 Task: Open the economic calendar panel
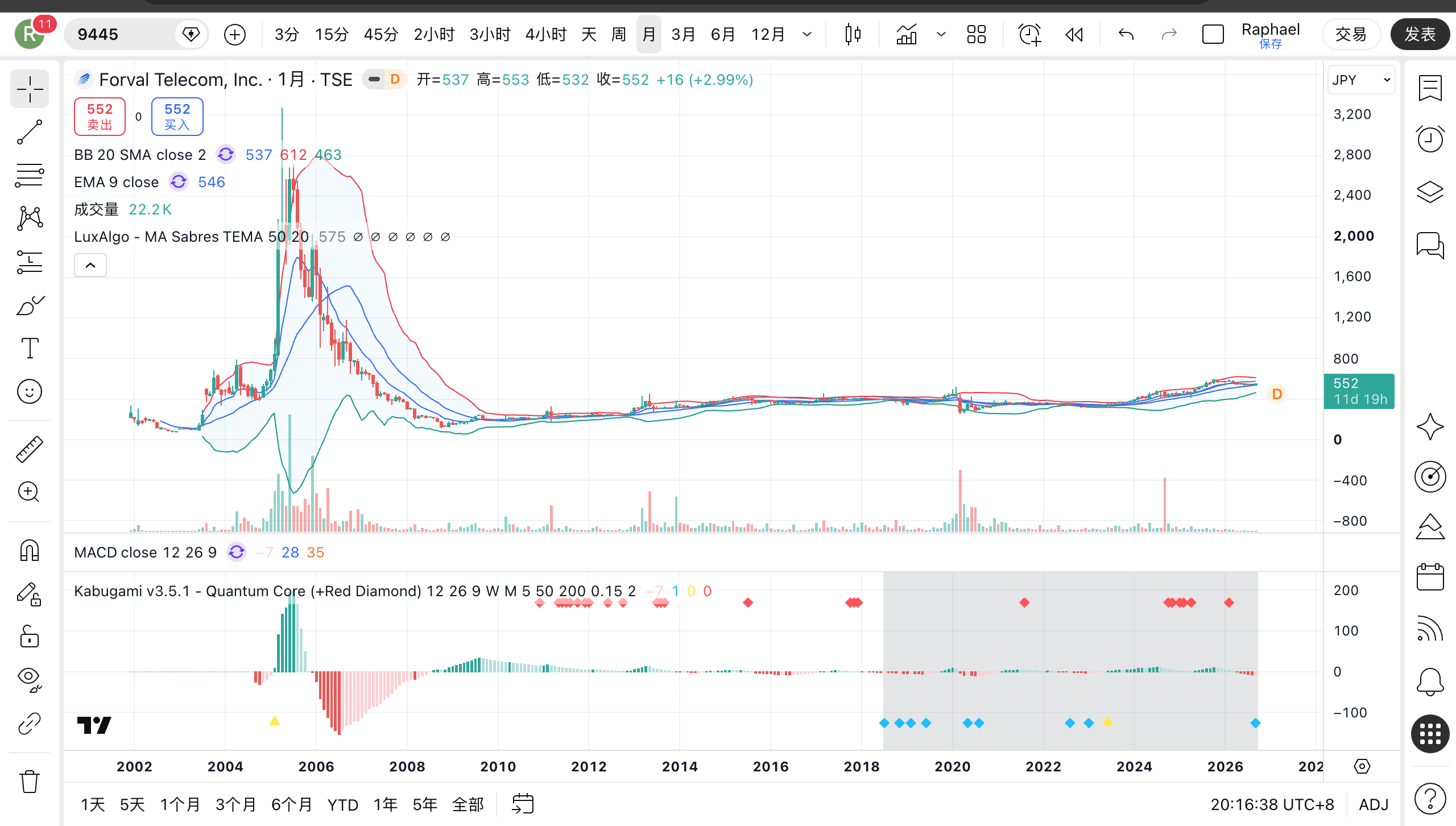[1430, 577]
